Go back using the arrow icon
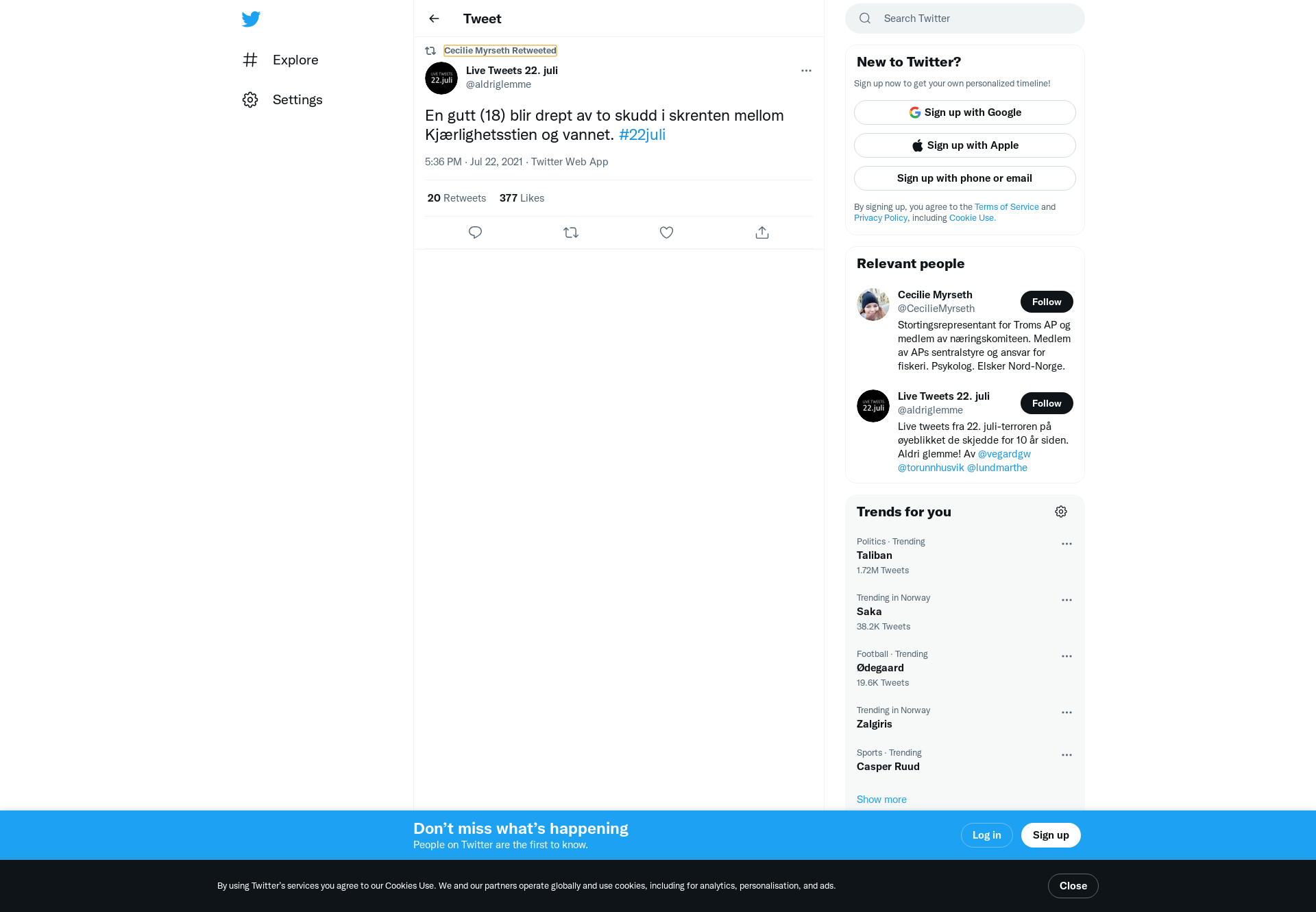The image size is (1316, 912). coord(434,19)
